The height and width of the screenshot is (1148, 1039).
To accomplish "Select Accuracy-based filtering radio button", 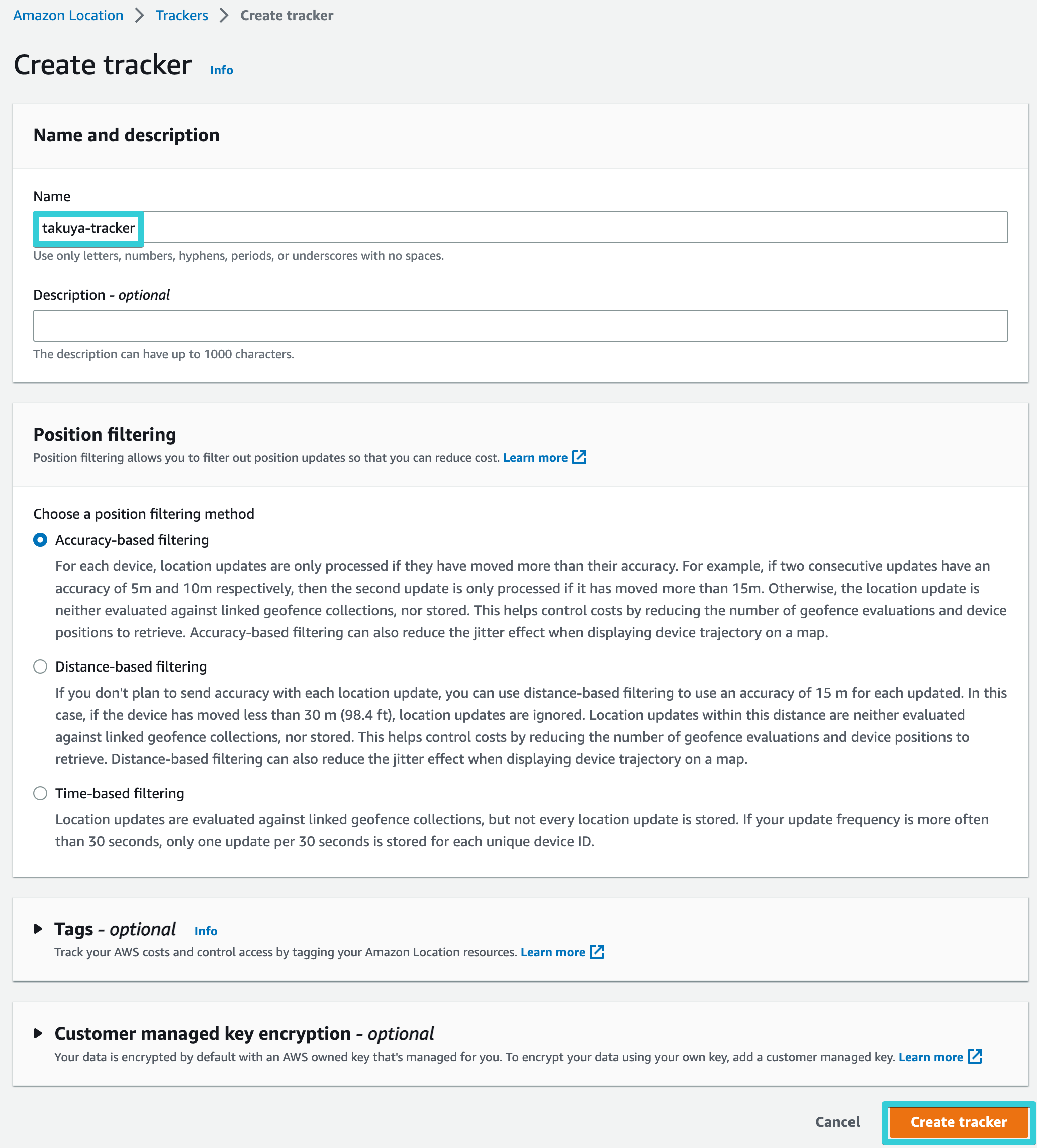I will point(40,540).
